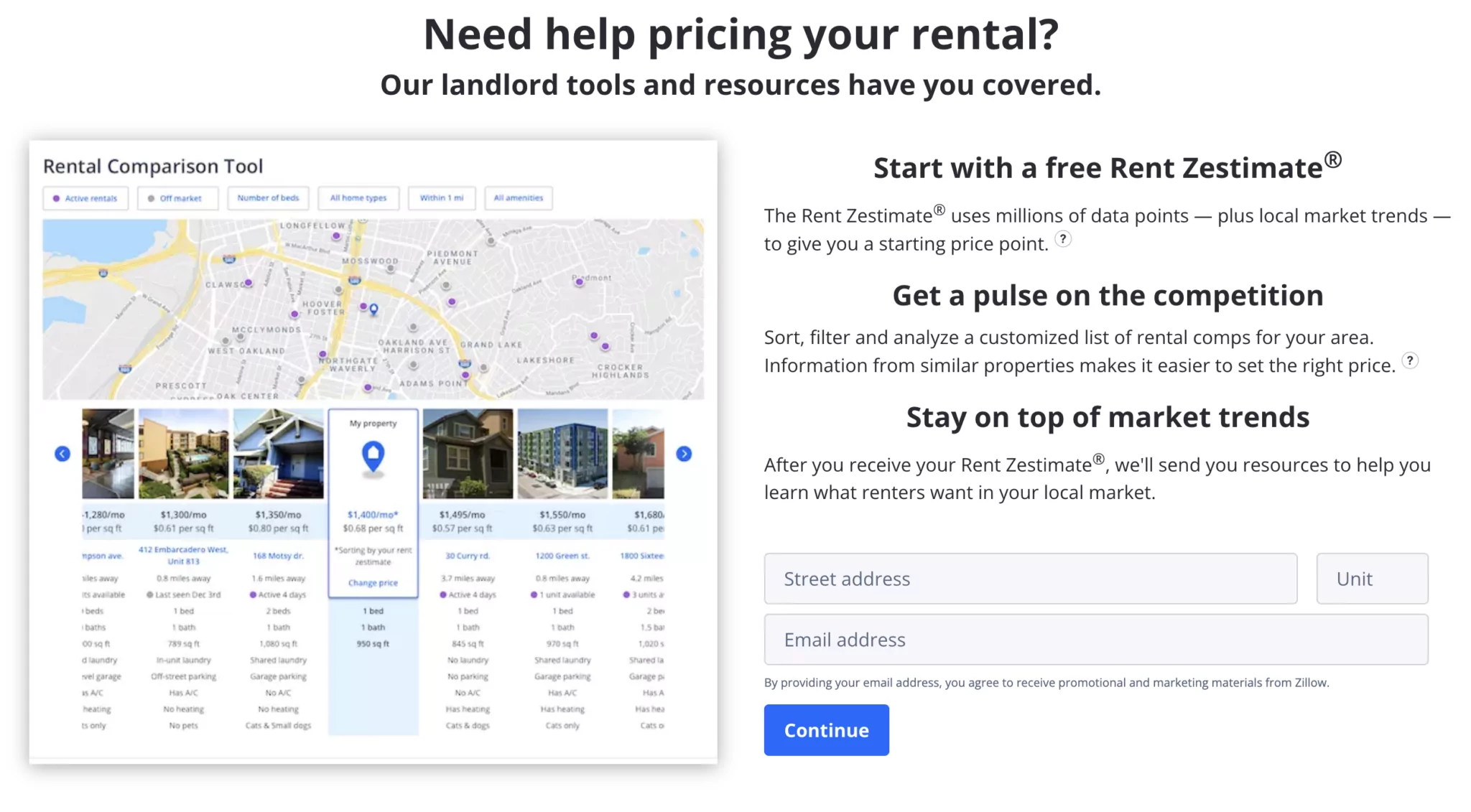Focus the Email address field

1096,639
